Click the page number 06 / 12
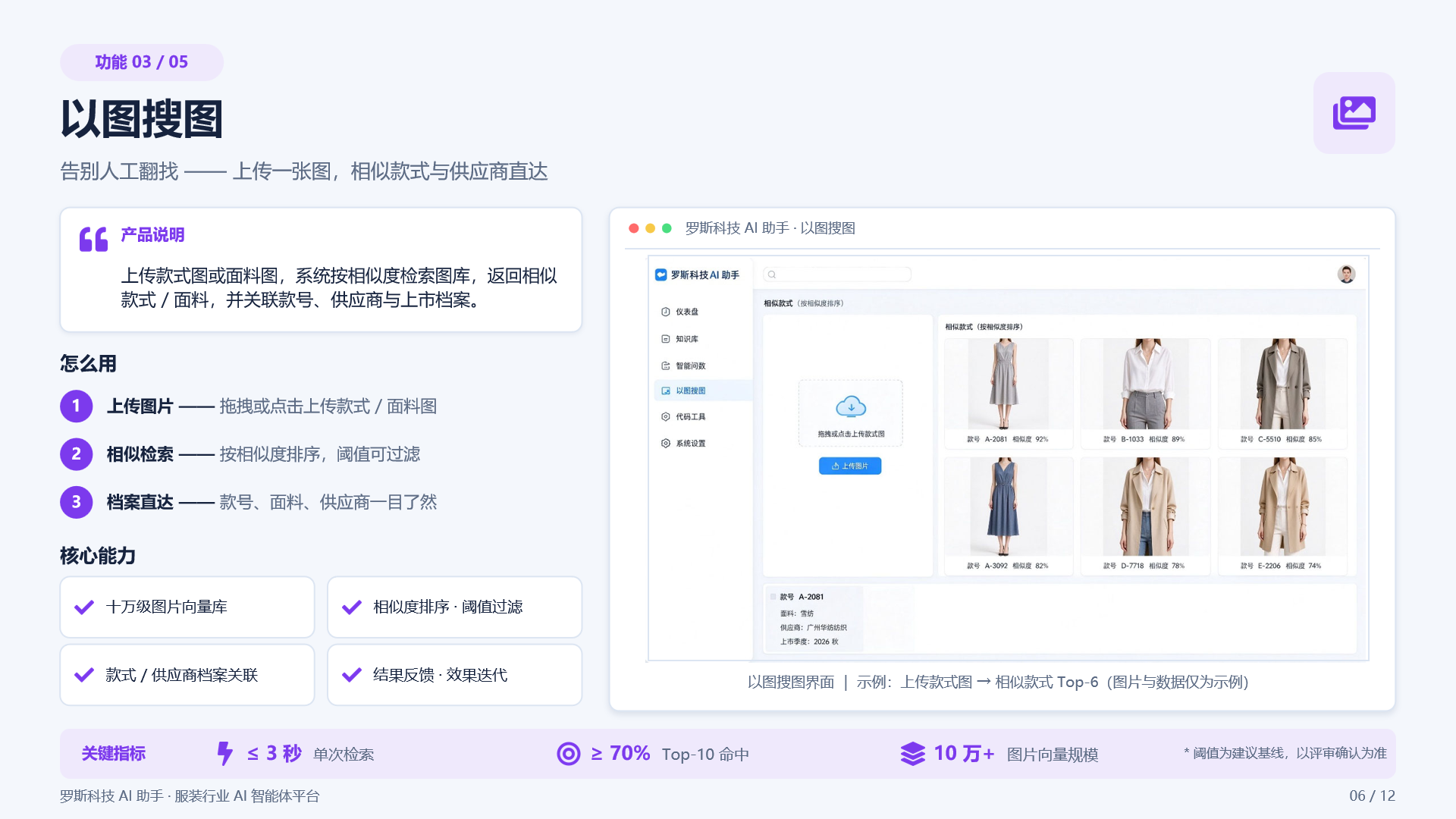Screen dimensions: 1456x819 [1372, 795]
